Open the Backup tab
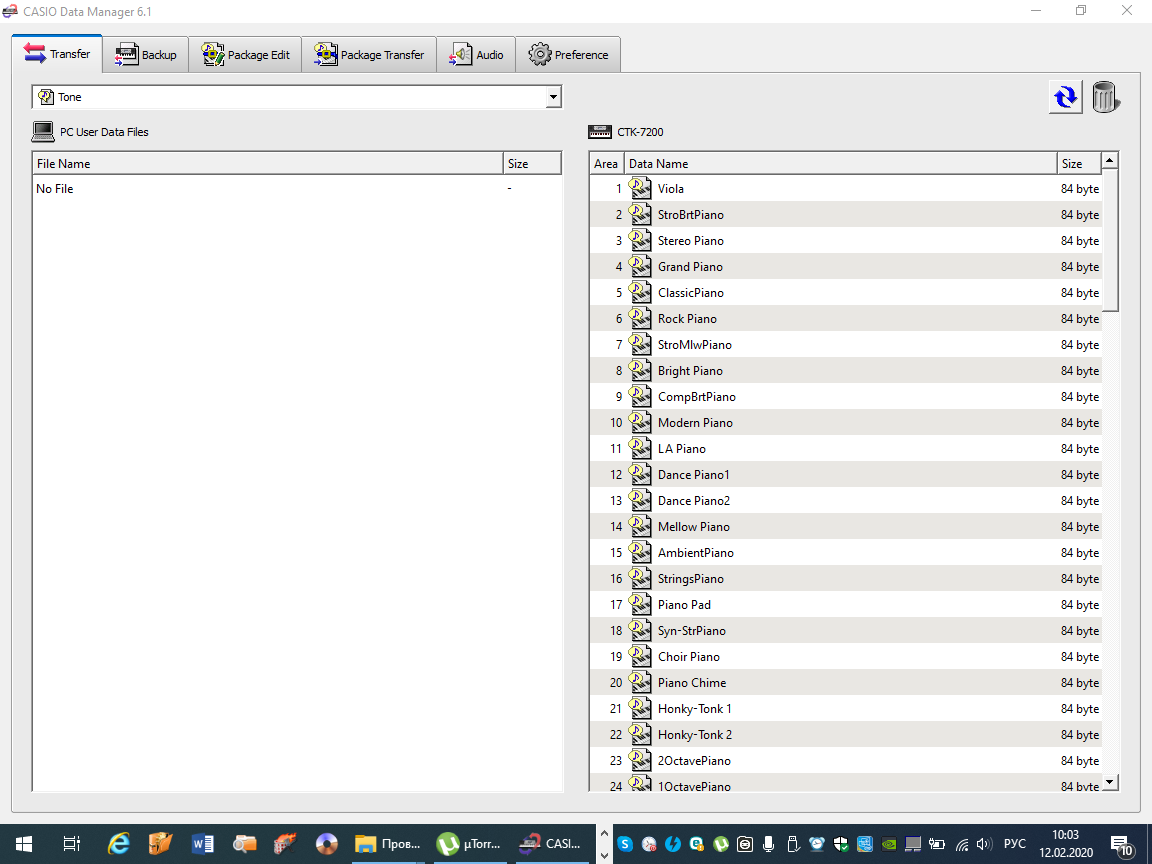1152x864 pixels. (x=145, y=54)
